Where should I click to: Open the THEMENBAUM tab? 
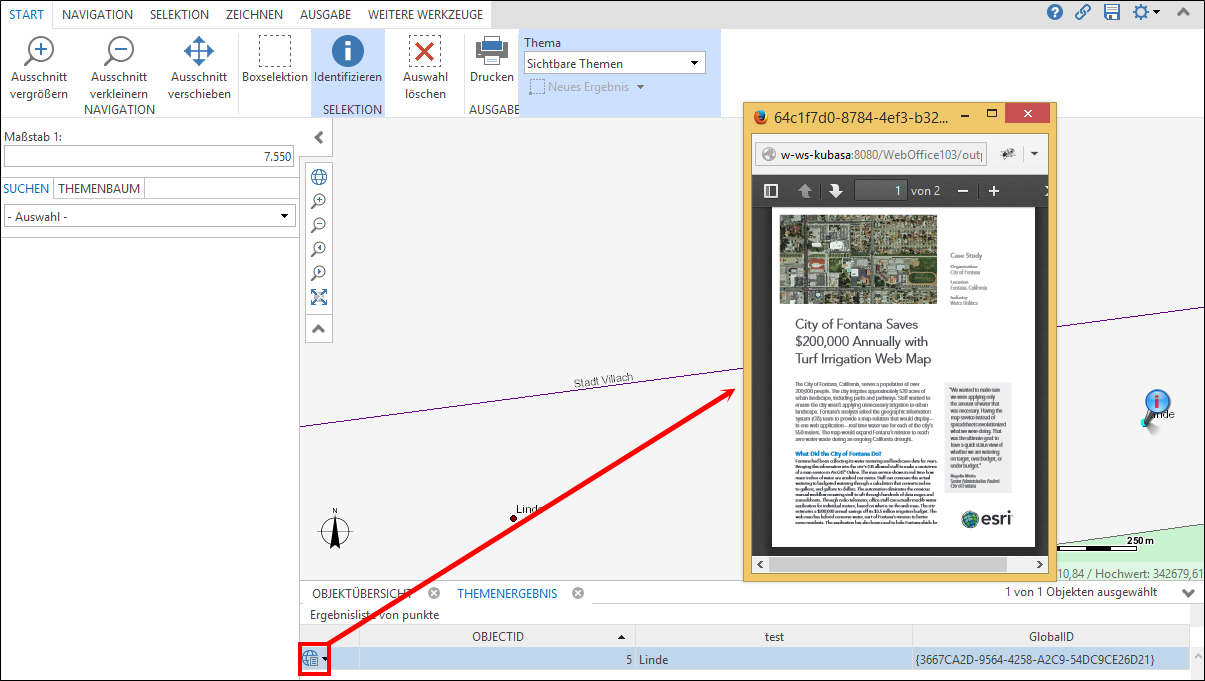(x=100, y=188)
